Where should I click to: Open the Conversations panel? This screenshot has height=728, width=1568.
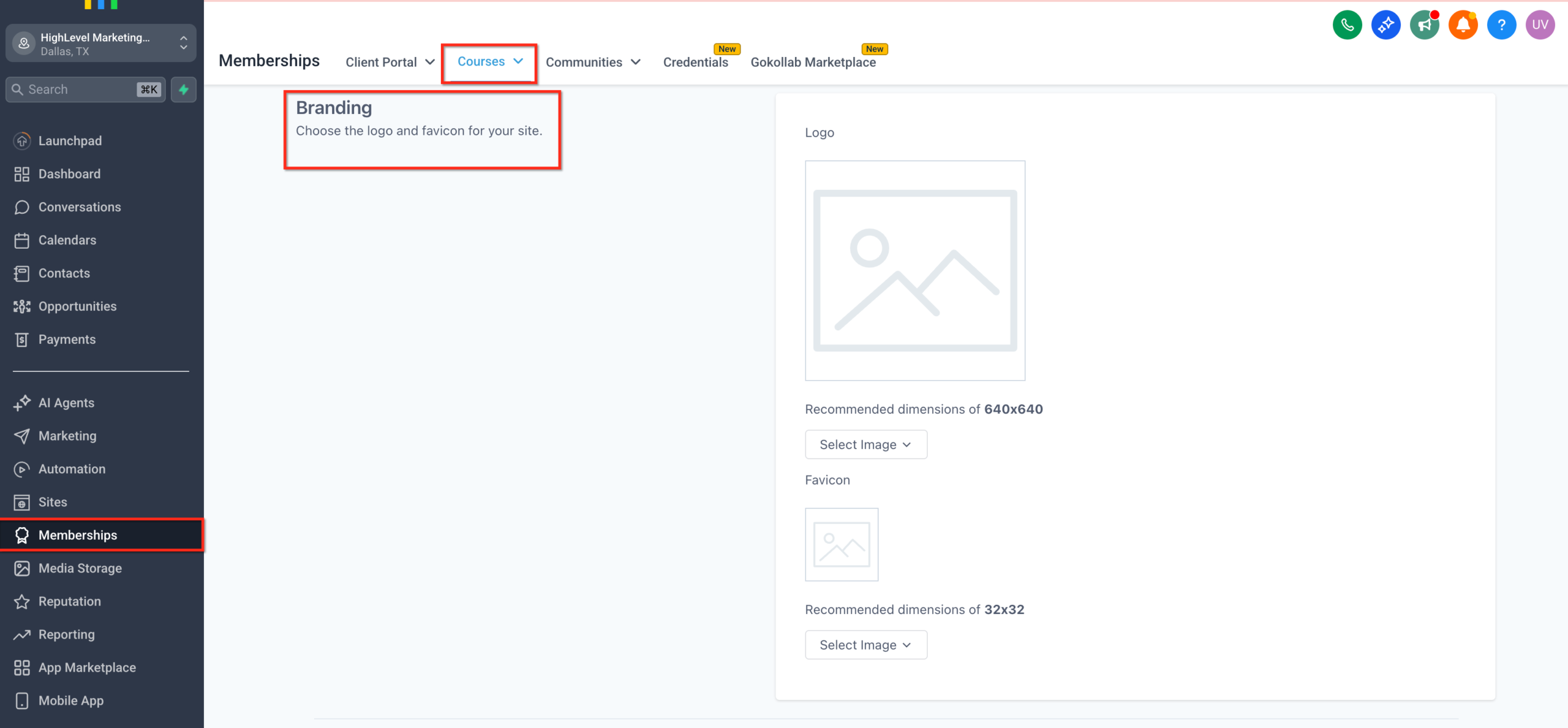[x=80, y=207]
